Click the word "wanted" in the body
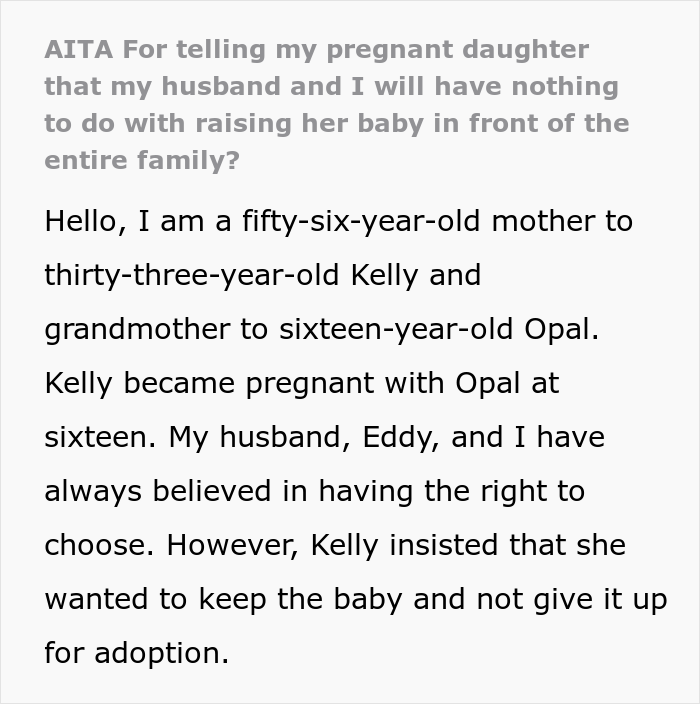The height and width of the screenshot is (704, 700). coord(103,599)
